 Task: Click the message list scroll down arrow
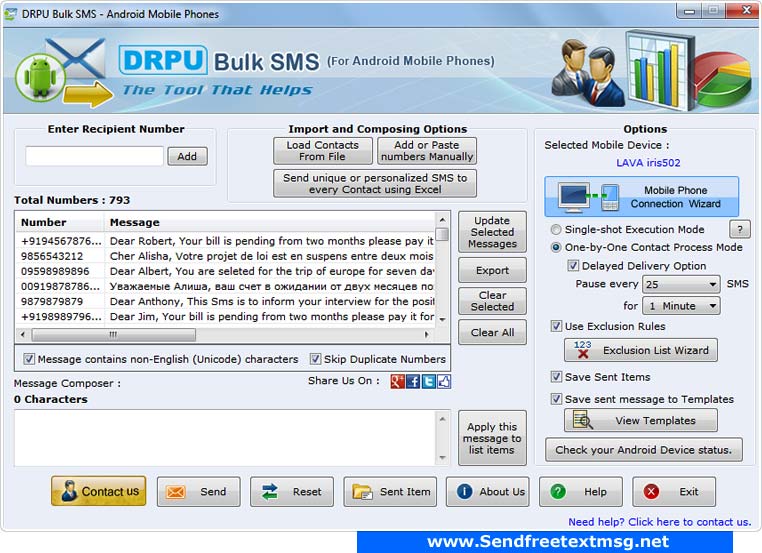coord(442,320)
